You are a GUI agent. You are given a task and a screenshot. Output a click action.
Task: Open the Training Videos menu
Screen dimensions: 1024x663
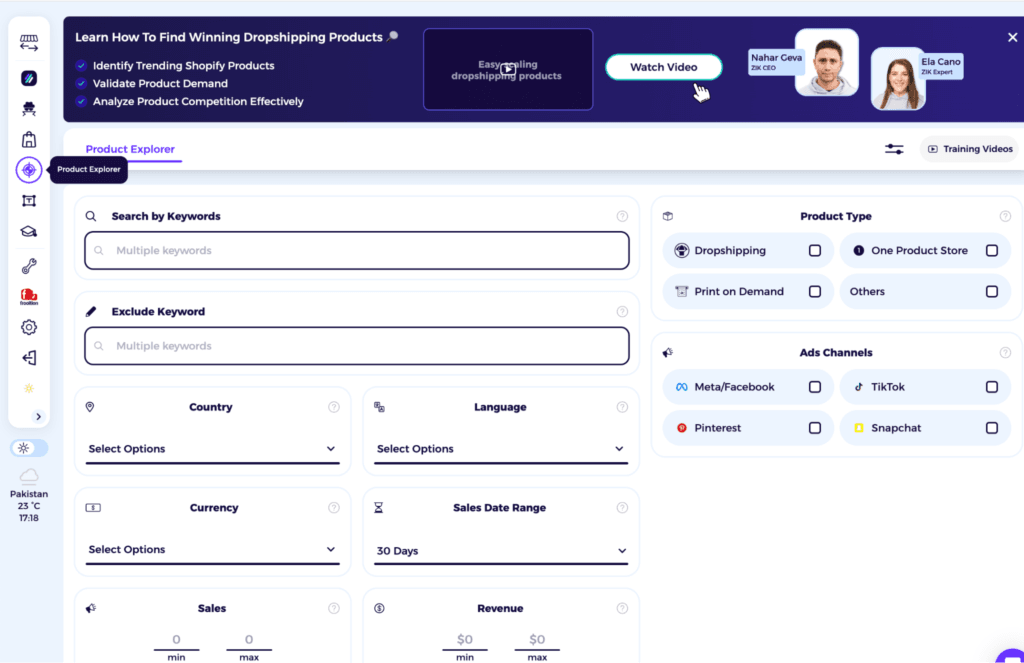[x=968, y=148]
